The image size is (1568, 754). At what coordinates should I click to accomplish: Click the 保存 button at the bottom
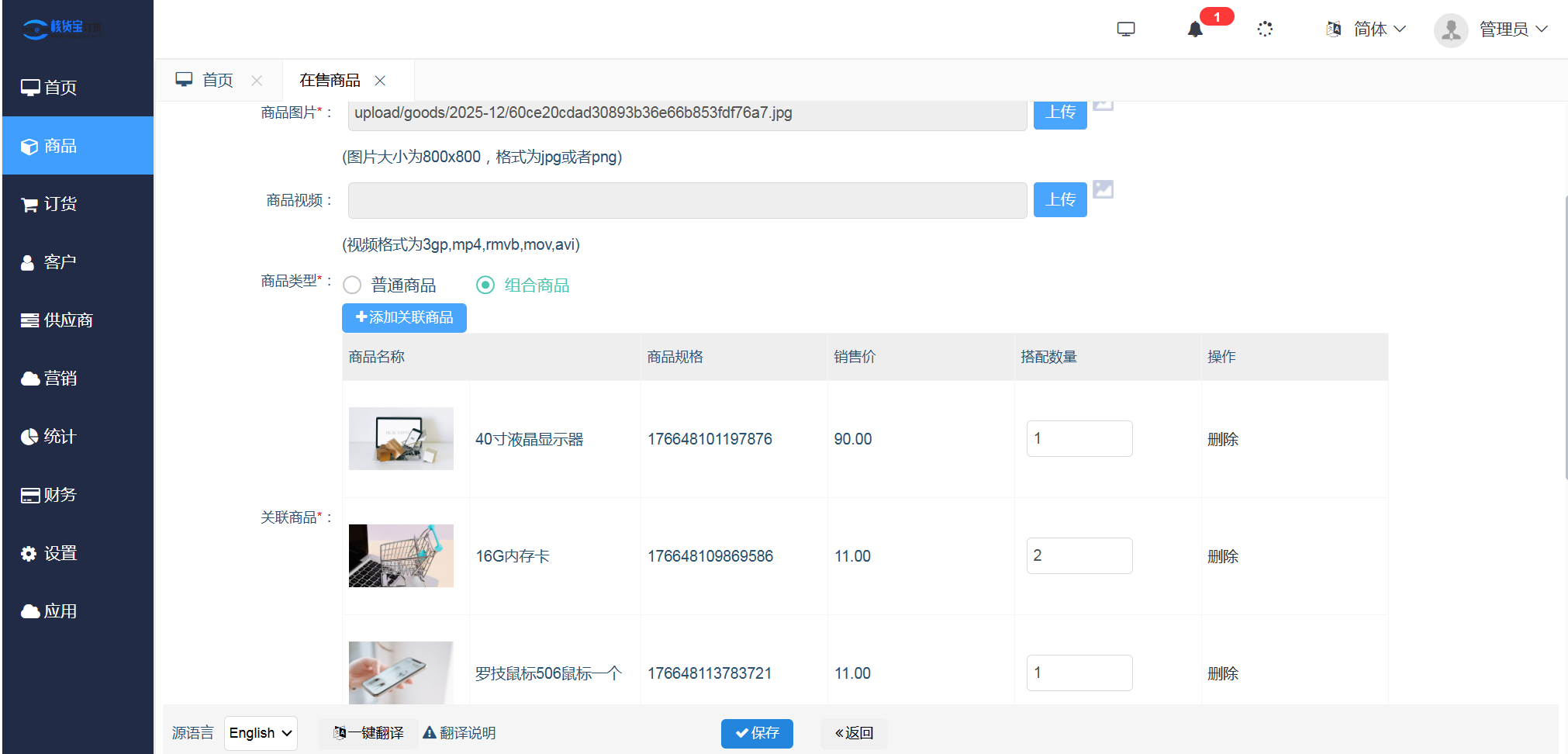756,733
